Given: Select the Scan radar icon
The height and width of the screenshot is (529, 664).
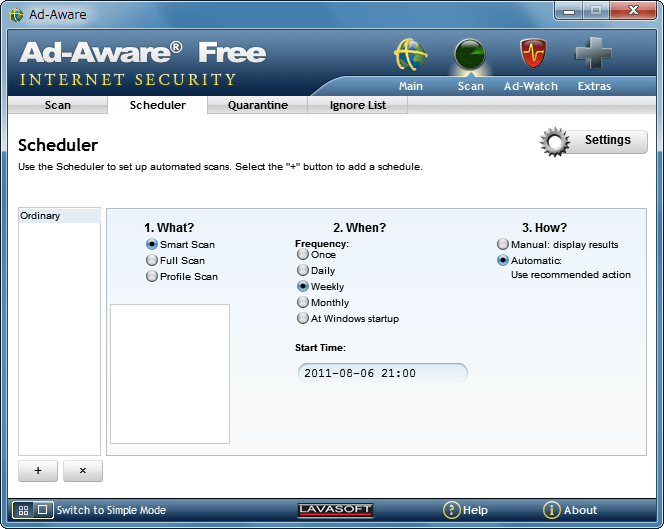Looking at the screenshot, I should pos(470,54).
